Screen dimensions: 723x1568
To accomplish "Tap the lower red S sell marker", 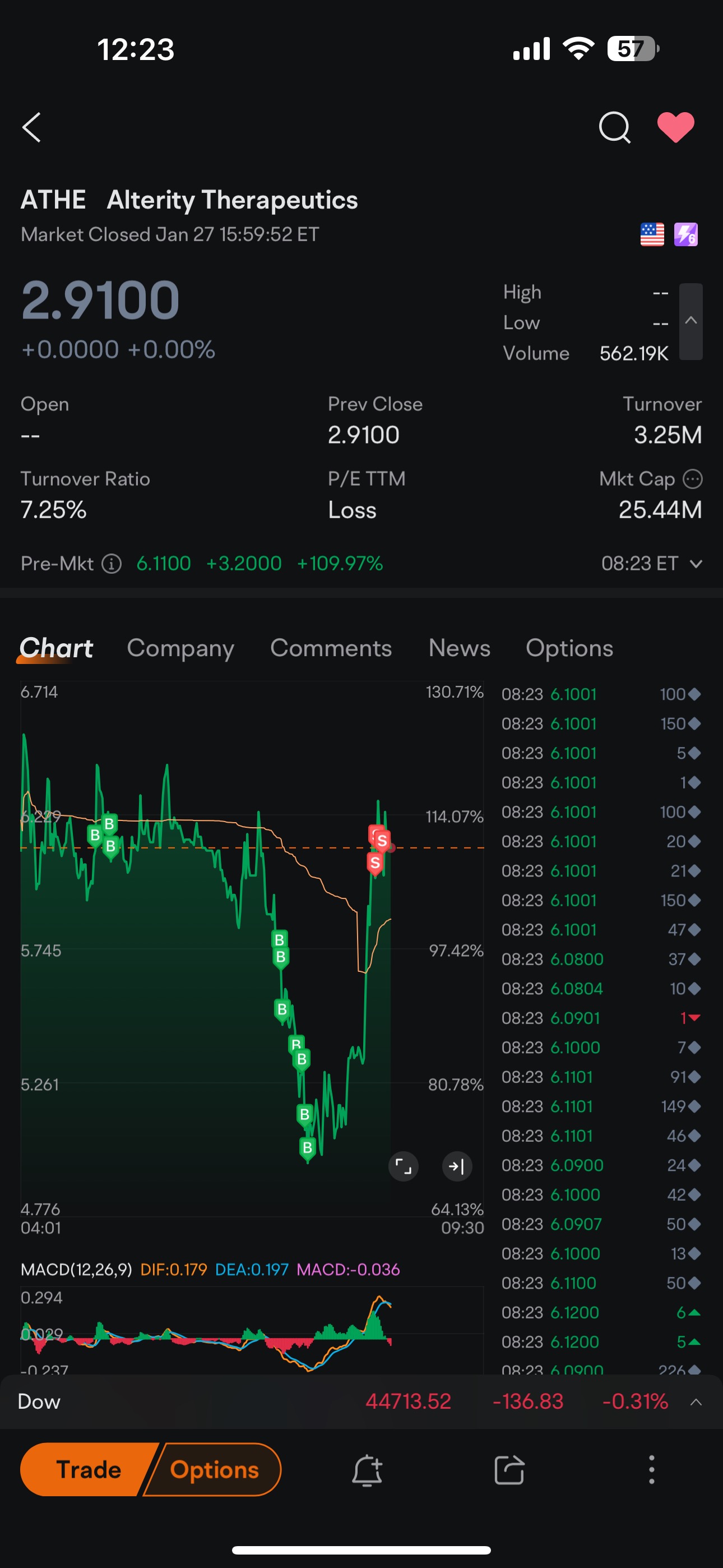I will [x=375, y=863].
